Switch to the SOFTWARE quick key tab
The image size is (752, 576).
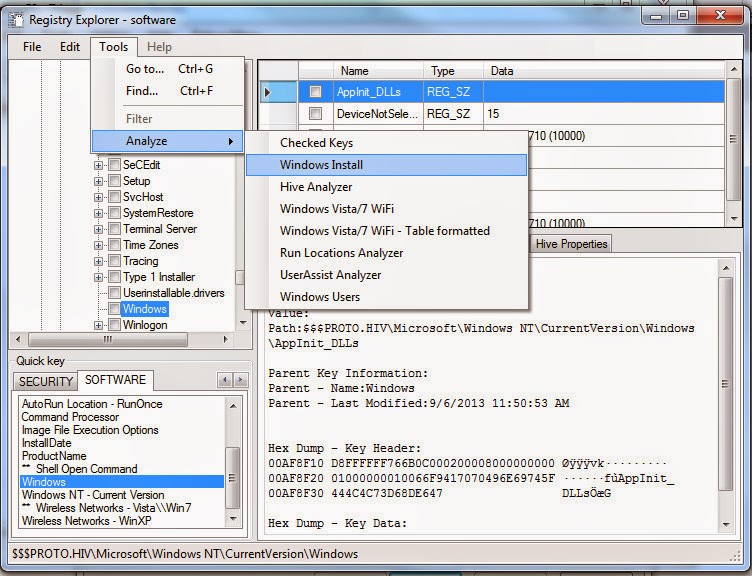(115, 379)
